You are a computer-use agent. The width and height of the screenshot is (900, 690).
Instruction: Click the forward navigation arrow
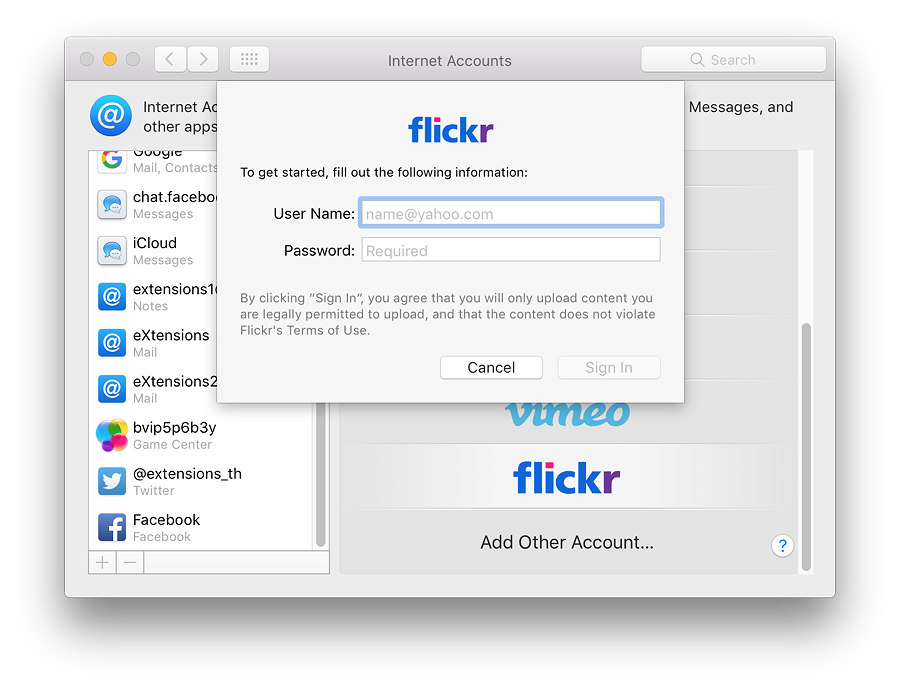click(203, 59)
